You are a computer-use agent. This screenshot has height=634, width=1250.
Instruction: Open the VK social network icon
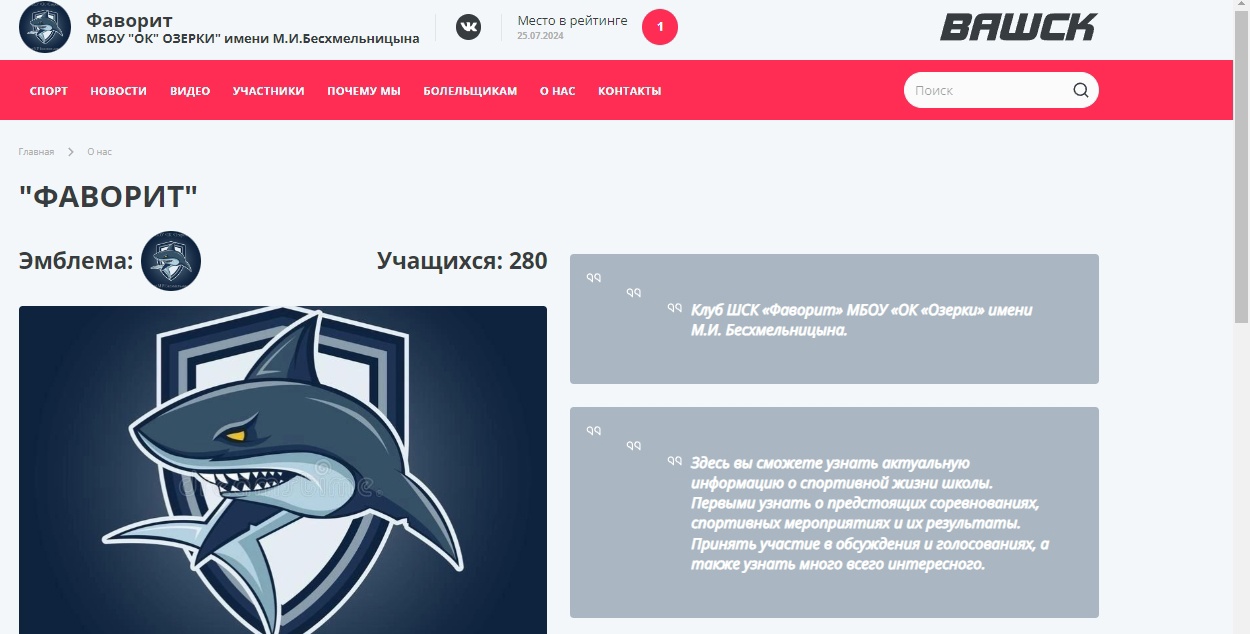[x=468, y=27]
